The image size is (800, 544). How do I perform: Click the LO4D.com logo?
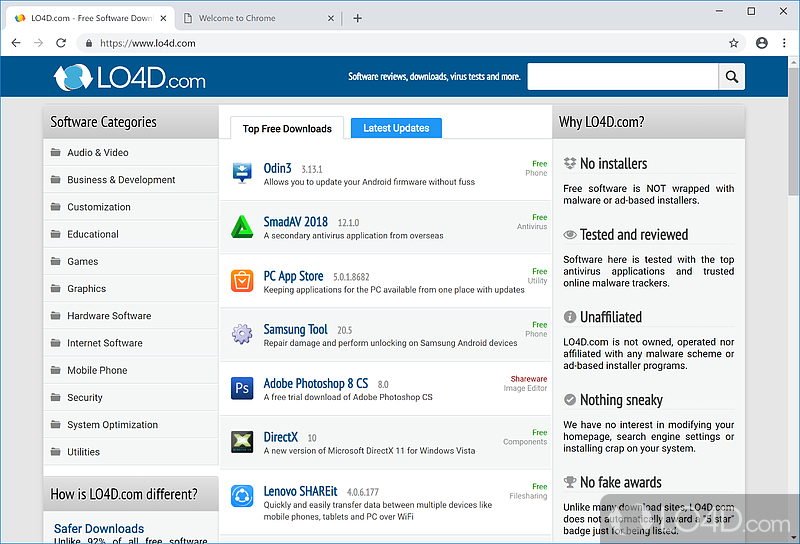[130, 78]
